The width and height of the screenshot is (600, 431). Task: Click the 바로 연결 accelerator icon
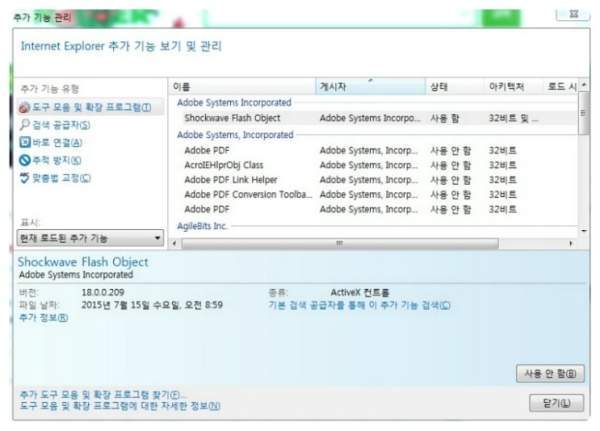(25, 142)
